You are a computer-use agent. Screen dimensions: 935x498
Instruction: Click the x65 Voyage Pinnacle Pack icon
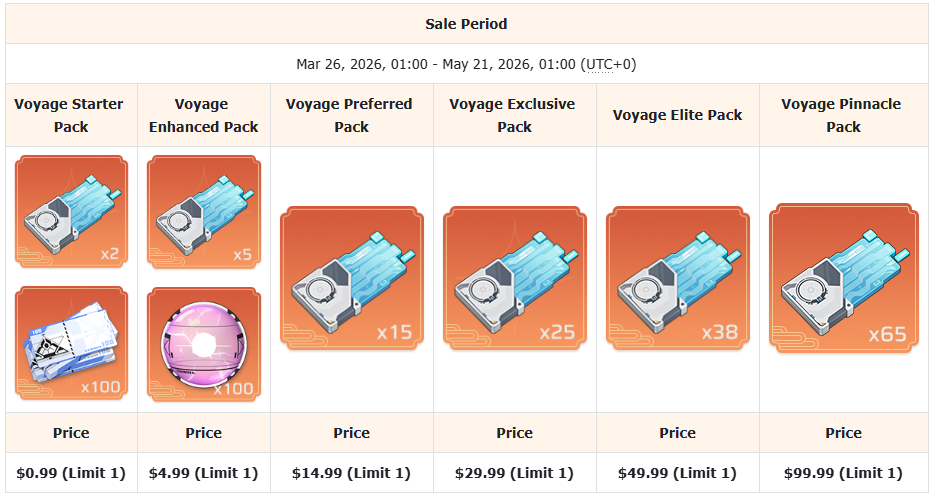click(x=843, y=279)
